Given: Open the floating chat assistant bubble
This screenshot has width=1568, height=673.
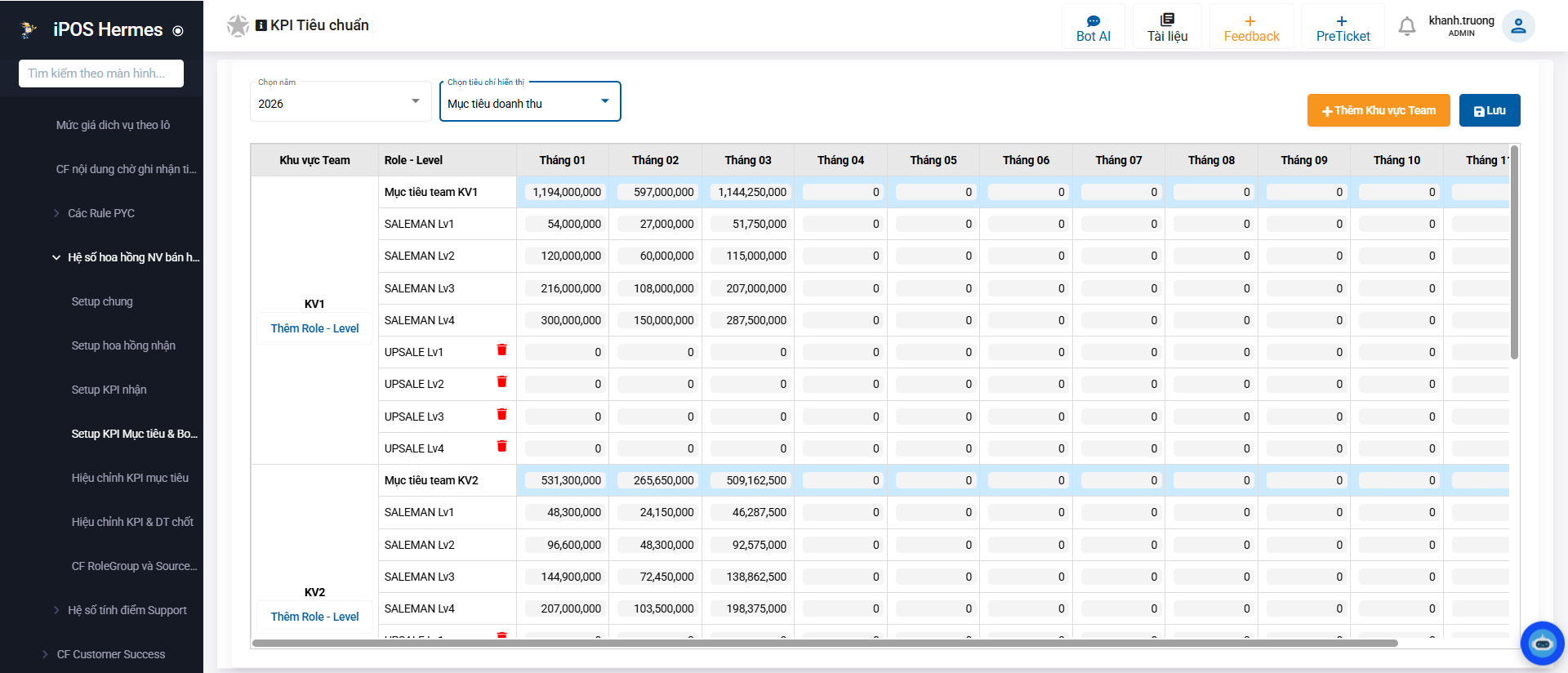Looking at the screenshot, I should [x=1542, y=644].
